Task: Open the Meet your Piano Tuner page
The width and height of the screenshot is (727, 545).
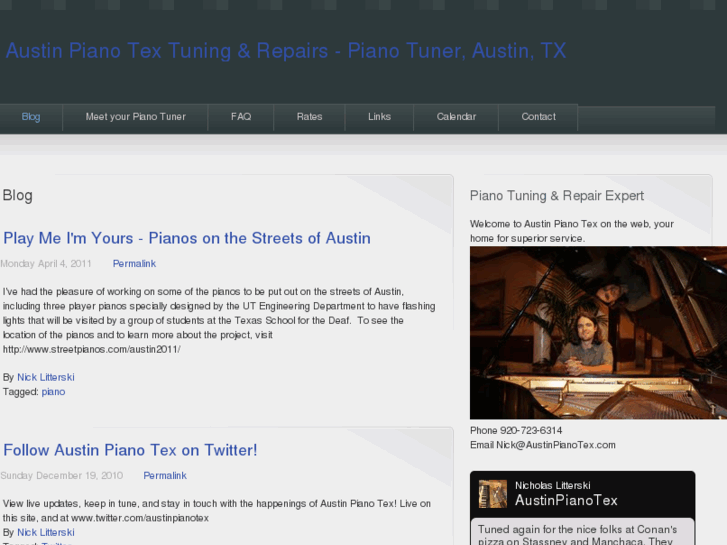Action: 135,117
